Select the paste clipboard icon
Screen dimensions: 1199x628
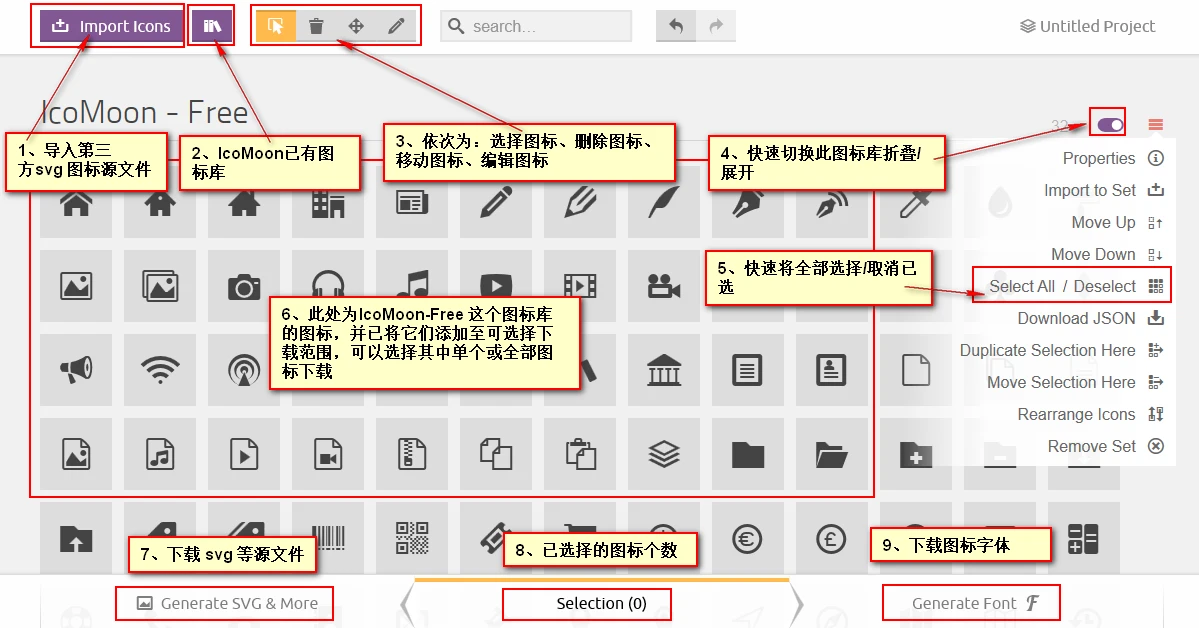(x=580, y=454)
